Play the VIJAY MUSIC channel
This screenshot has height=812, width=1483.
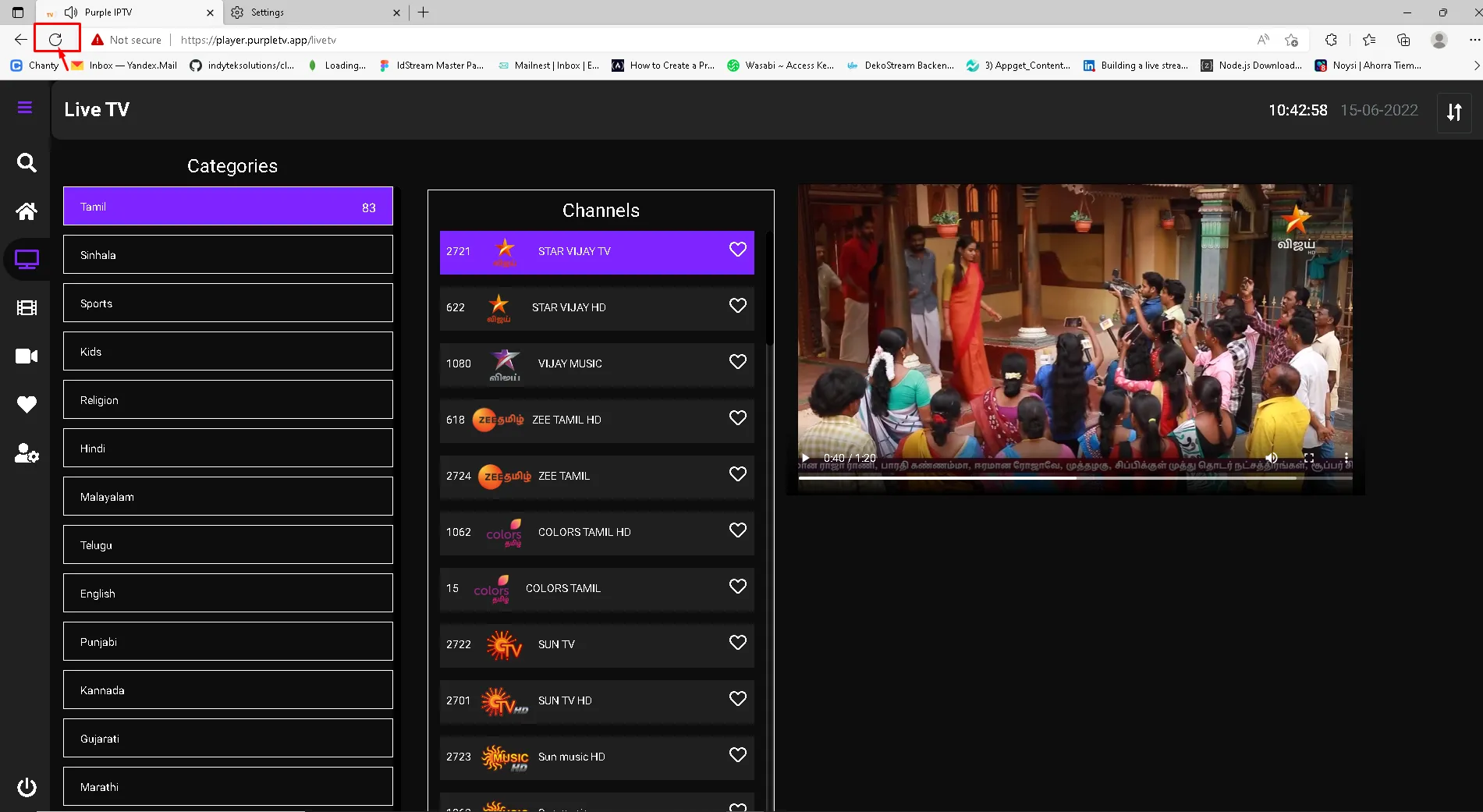point(597,364)
